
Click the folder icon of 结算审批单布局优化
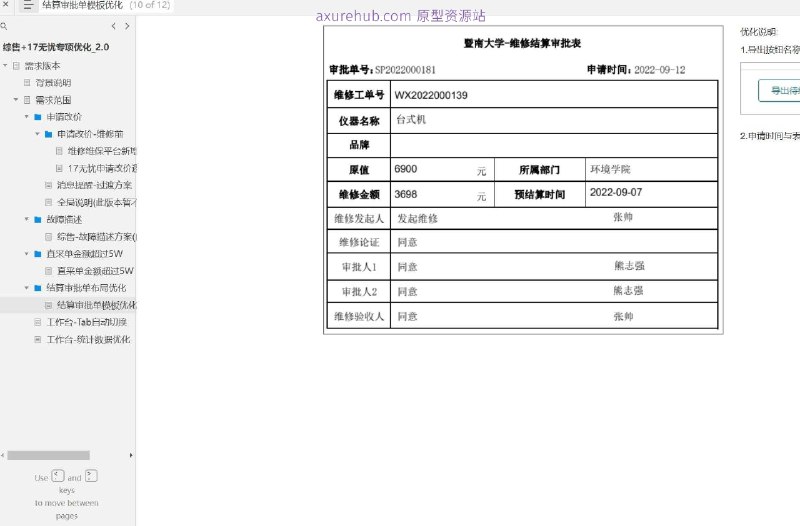[x=37, y=288]
